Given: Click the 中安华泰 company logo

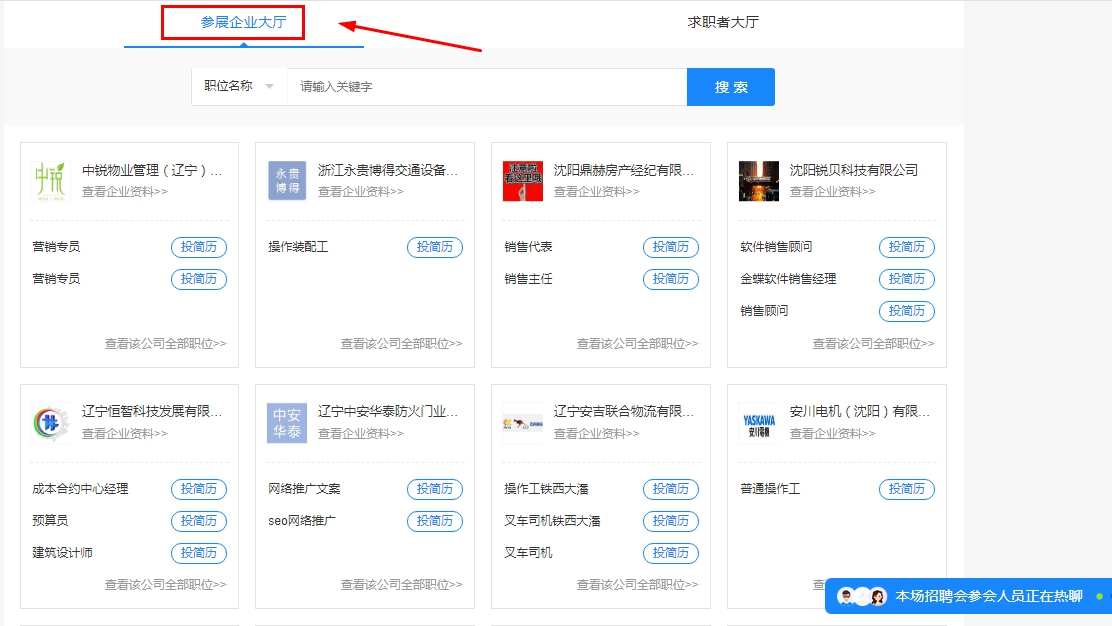Looking at the screenshot, I should [x=287, y=422].
